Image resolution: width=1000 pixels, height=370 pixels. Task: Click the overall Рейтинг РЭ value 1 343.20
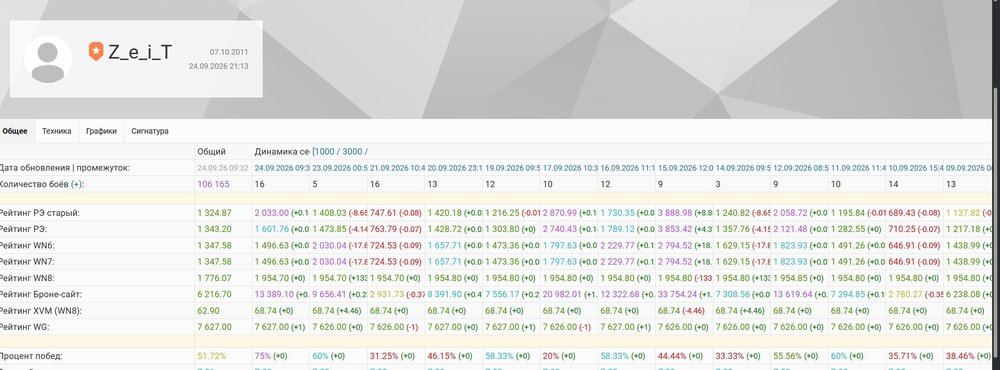(x=214, y=229)
